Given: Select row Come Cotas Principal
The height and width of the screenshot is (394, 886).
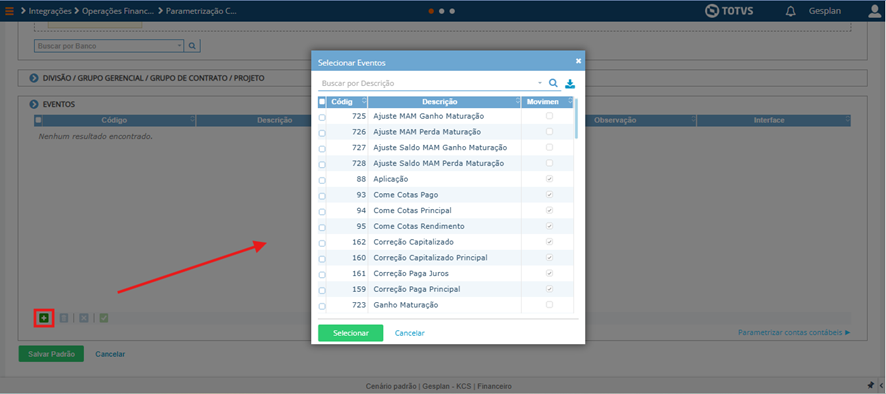Looking at the screenshot, I should 445,210.
